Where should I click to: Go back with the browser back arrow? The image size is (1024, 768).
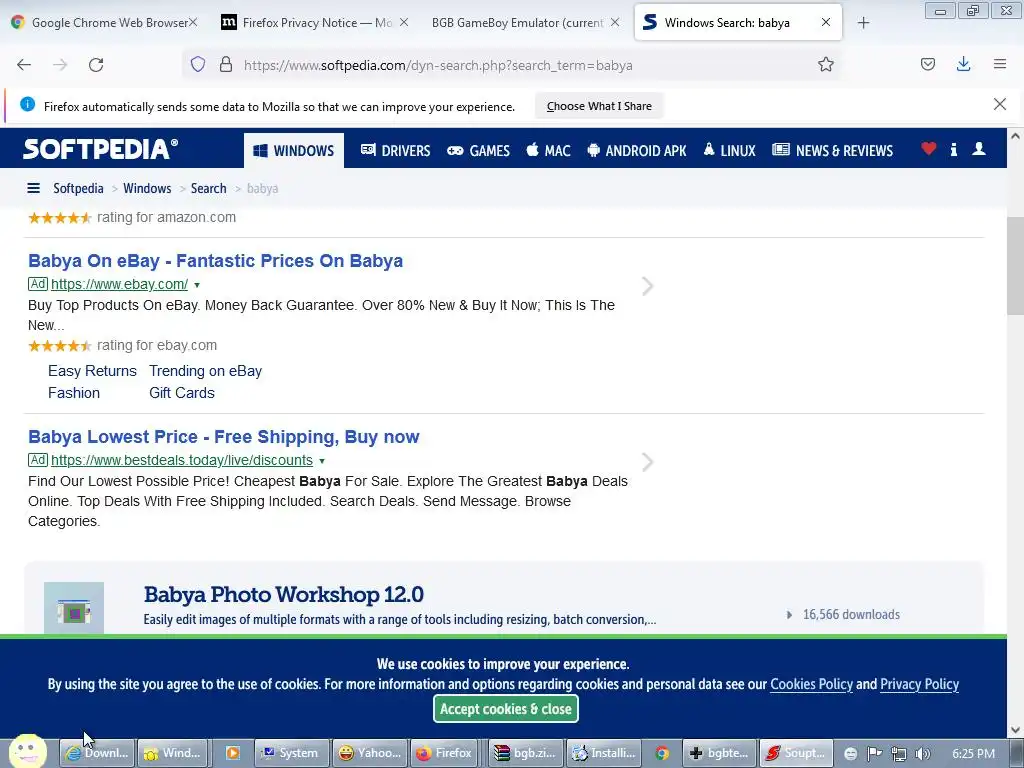click(24, 65)
